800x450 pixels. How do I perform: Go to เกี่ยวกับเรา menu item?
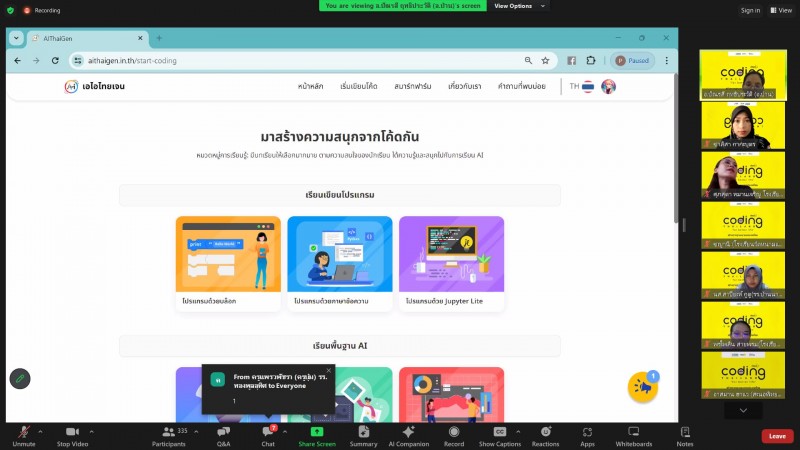[x=465, y=86]
